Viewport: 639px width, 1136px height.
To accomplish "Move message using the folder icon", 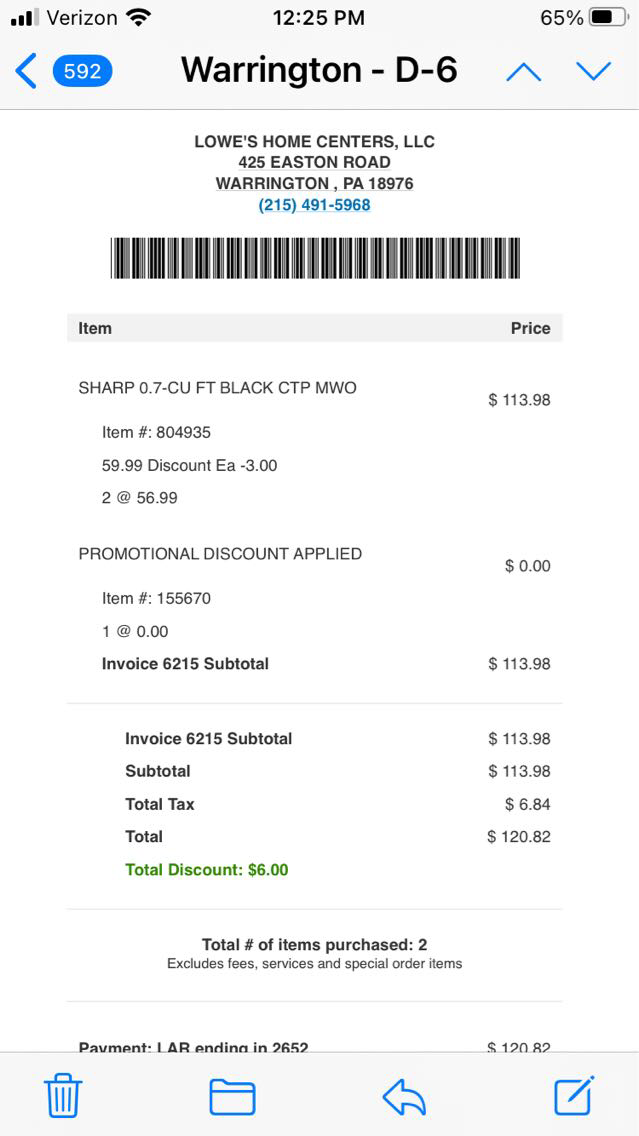I will click(232, 1096).
